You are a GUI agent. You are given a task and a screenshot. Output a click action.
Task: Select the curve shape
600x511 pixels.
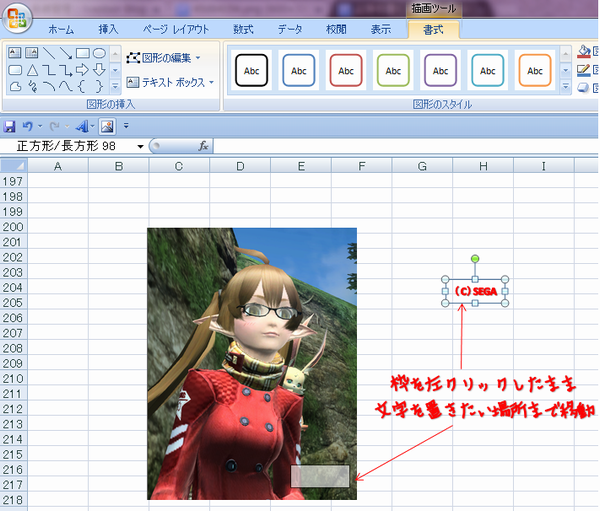coord(65,87)
